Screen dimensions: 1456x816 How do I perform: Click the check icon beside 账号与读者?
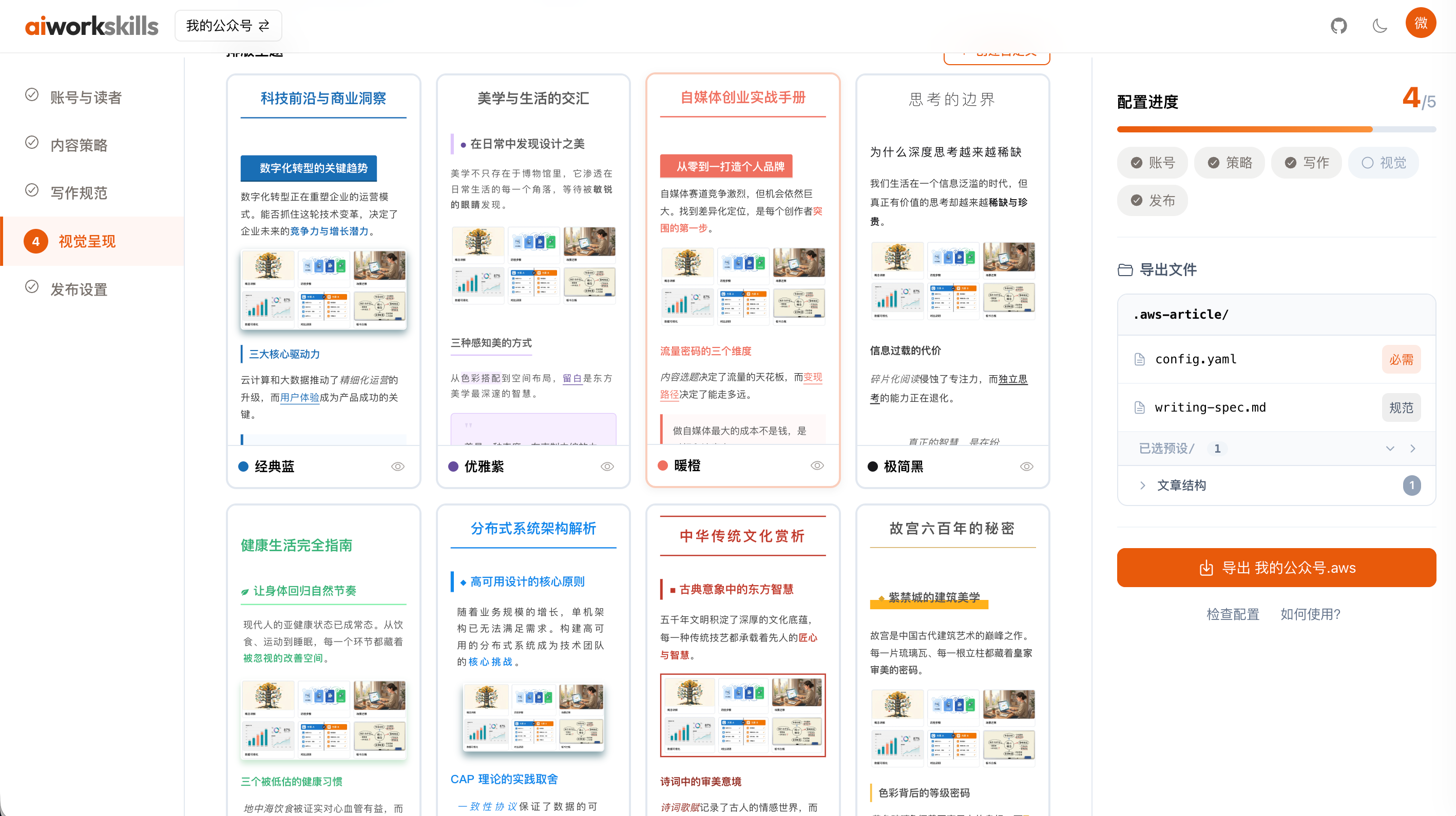pyautogui.click(x=32, y=94)
